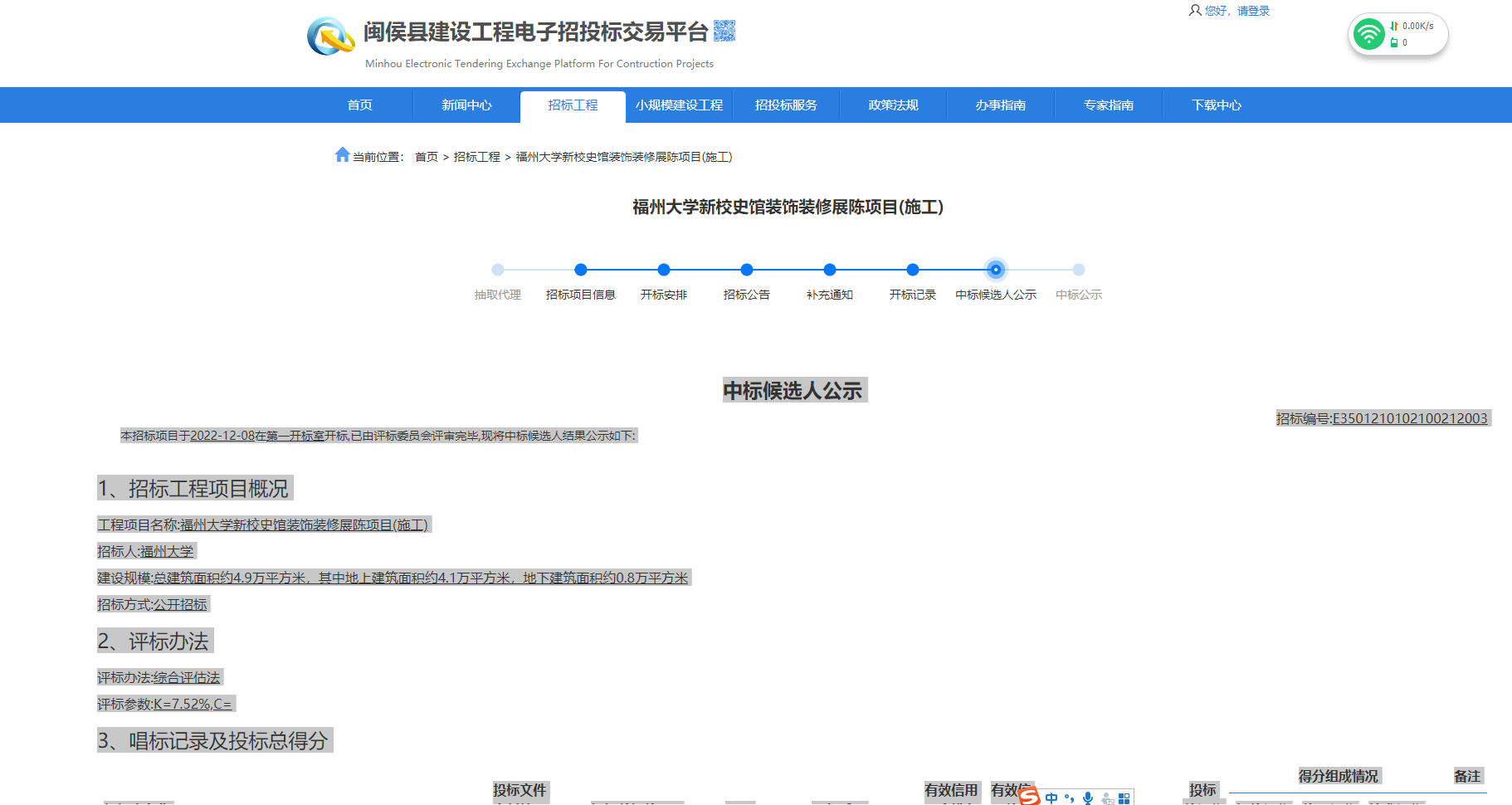Click the Minhou platform globe logo

(330, 37)
